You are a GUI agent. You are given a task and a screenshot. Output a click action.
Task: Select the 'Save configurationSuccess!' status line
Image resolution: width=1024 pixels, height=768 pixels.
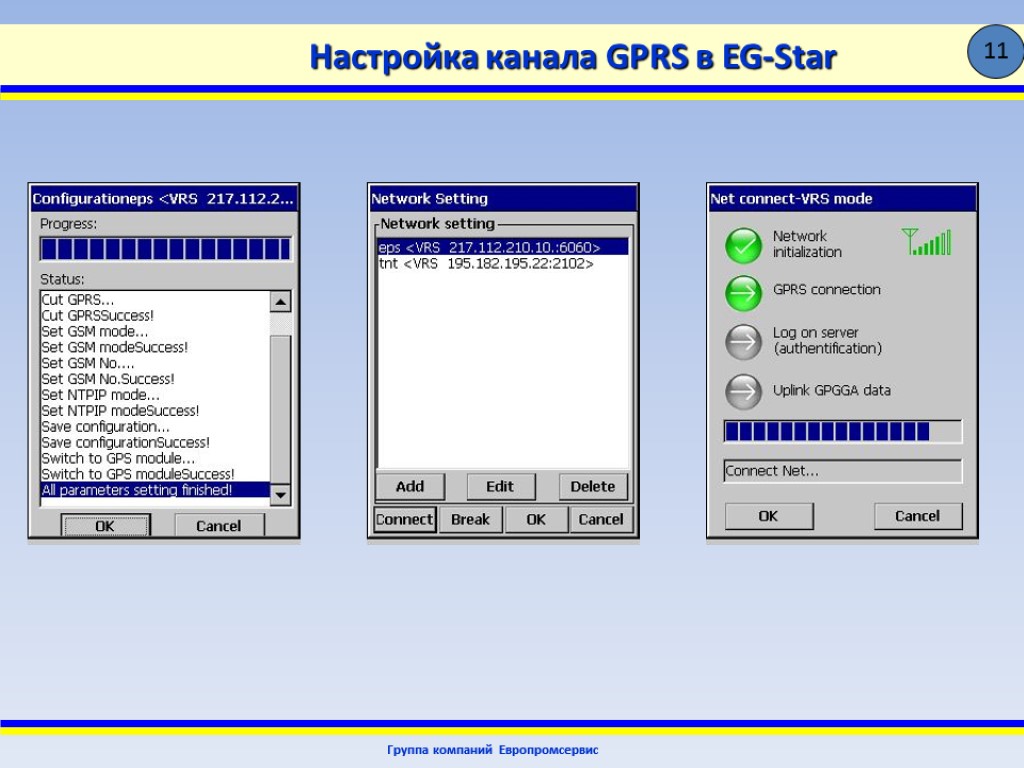tap(155, 442)
